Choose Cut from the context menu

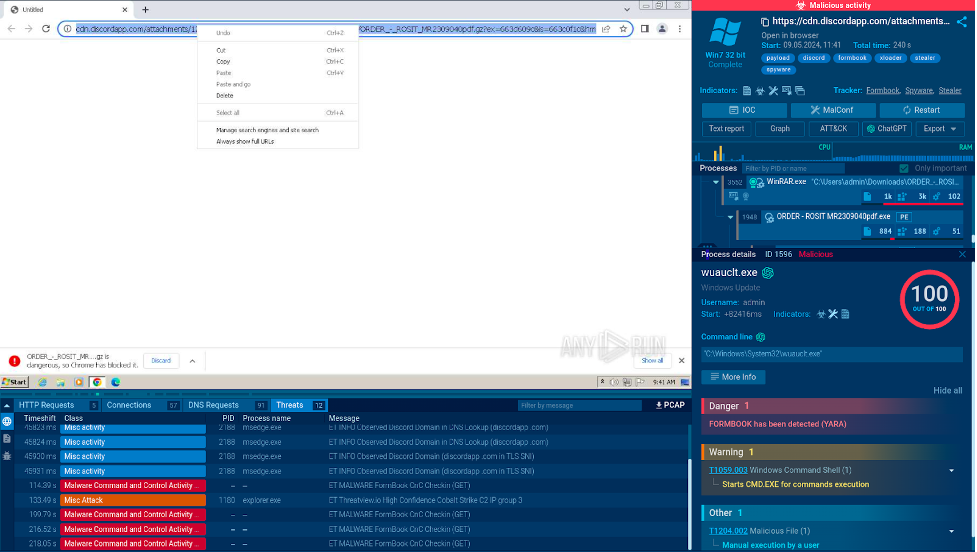click(278, 50)
